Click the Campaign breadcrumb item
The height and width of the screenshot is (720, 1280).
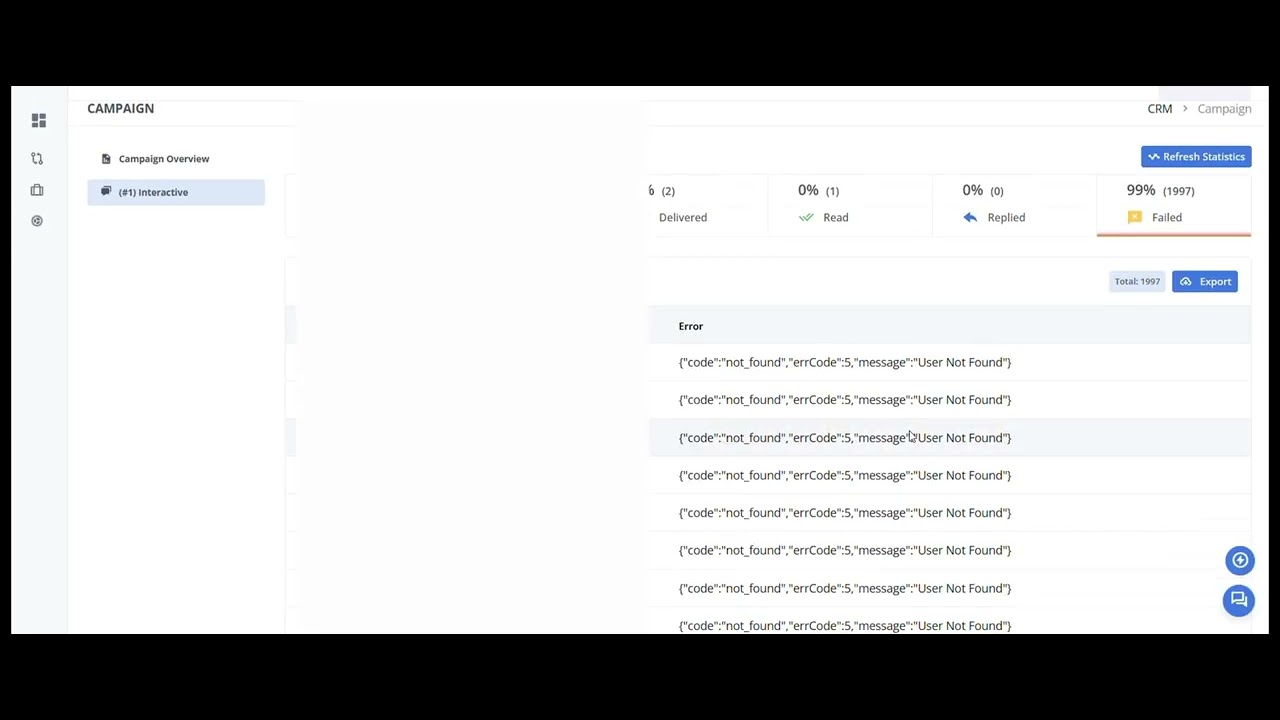coord(1225,109)
